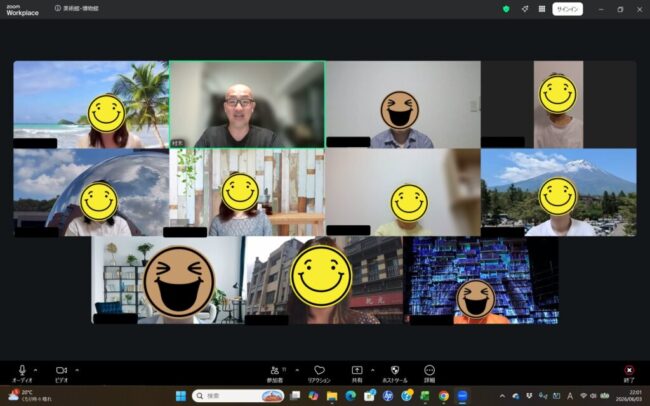
Task: Expand share options arrow beside 共有
Action: (x=372, y=370)
